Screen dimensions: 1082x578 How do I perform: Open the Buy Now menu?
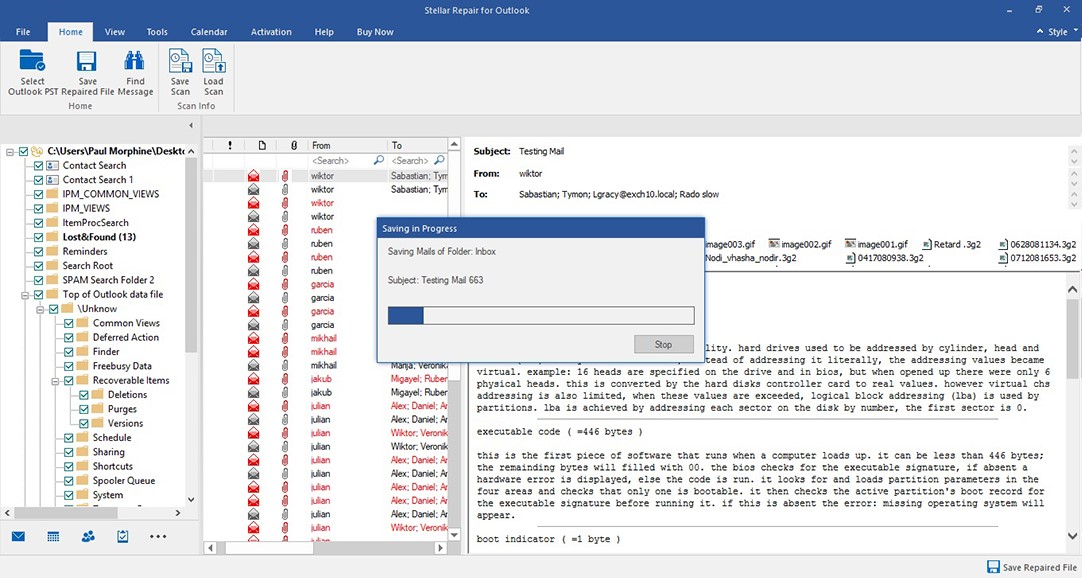tap(374, 31)
